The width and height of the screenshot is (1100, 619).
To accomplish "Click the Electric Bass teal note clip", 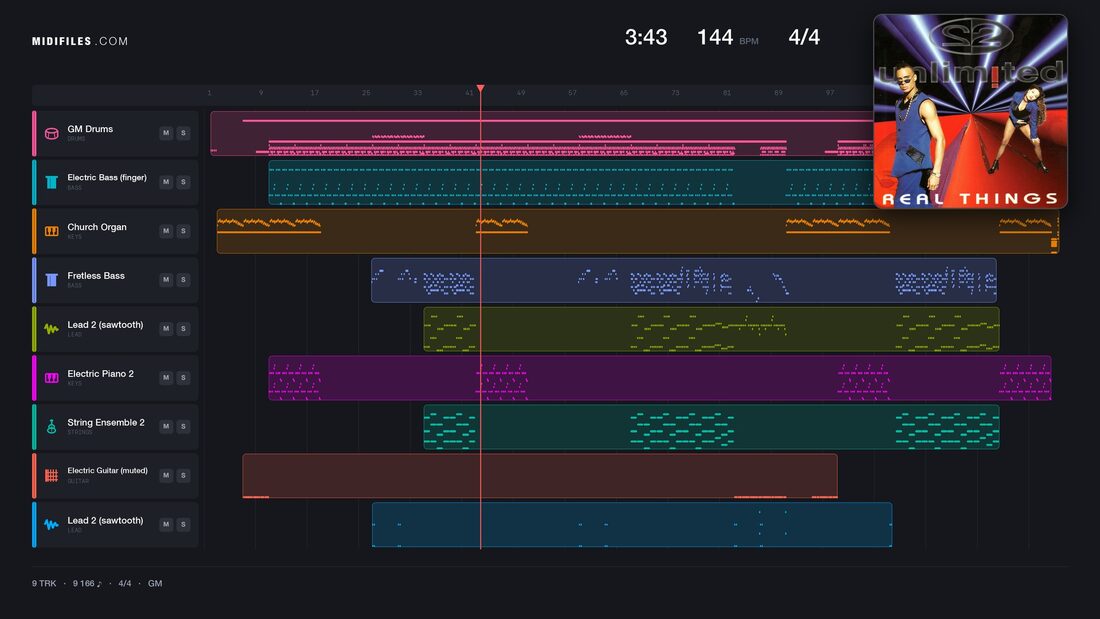I will 571,182.
